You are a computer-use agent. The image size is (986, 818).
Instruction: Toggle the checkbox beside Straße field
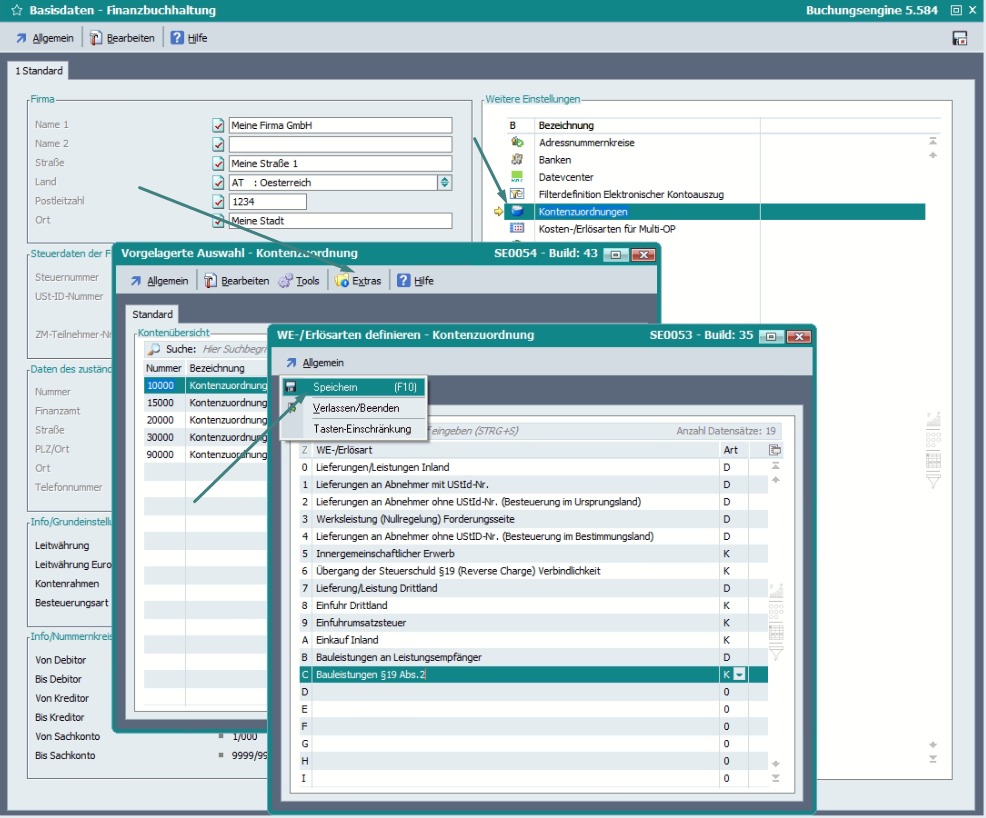click(218, 164)
